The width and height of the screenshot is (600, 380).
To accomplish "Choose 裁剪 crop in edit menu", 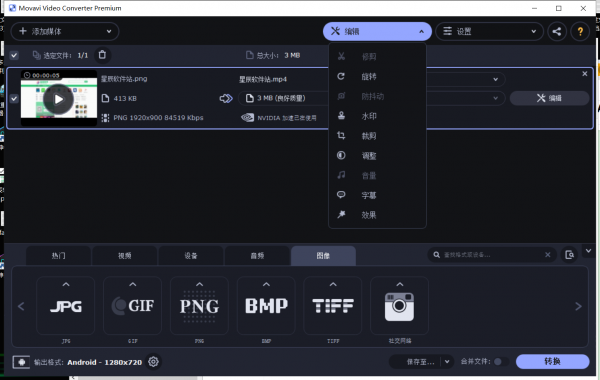I will click(377, 136).
